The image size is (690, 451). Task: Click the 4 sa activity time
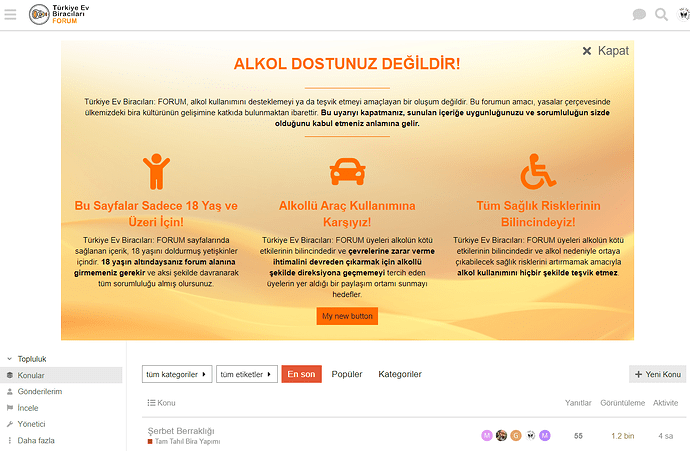pos(665,436)
